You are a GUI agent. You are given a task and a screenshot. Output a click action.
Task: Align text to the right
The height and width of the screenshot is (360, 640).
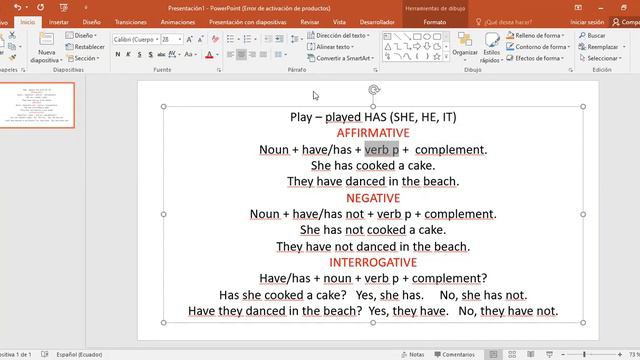point(252,54)
